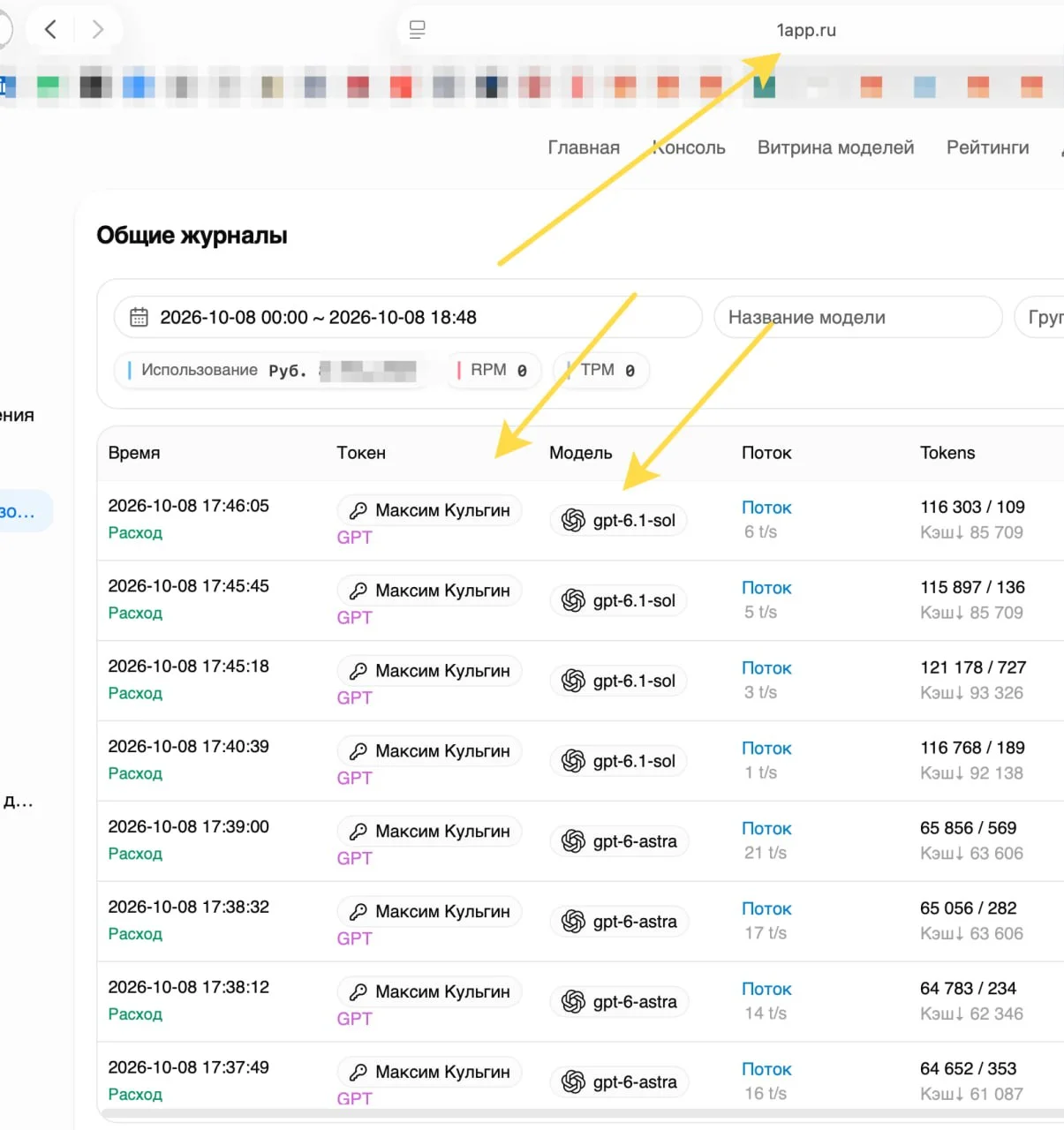Viewport: 1064px width, 1130px height.
Task: Click the OpenAI logo in the 17:45:45 row
Action: click(573, 601)
